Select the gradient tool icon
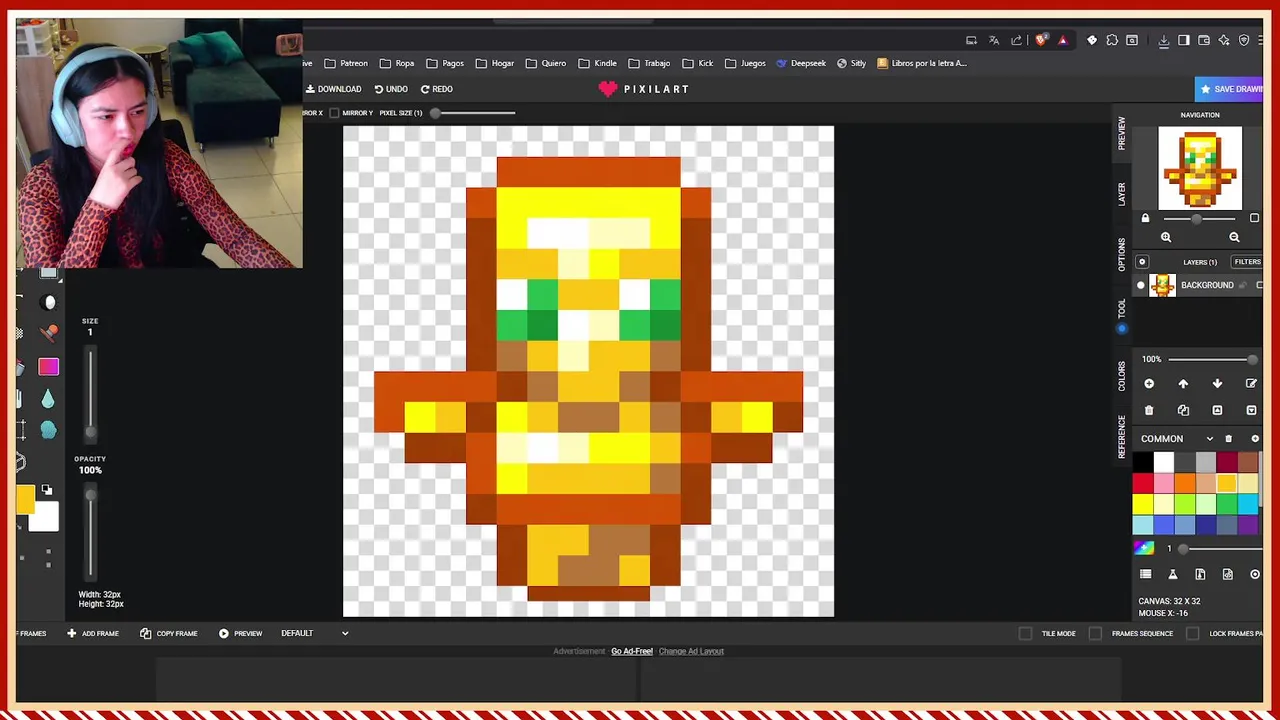 coord(49,367)
